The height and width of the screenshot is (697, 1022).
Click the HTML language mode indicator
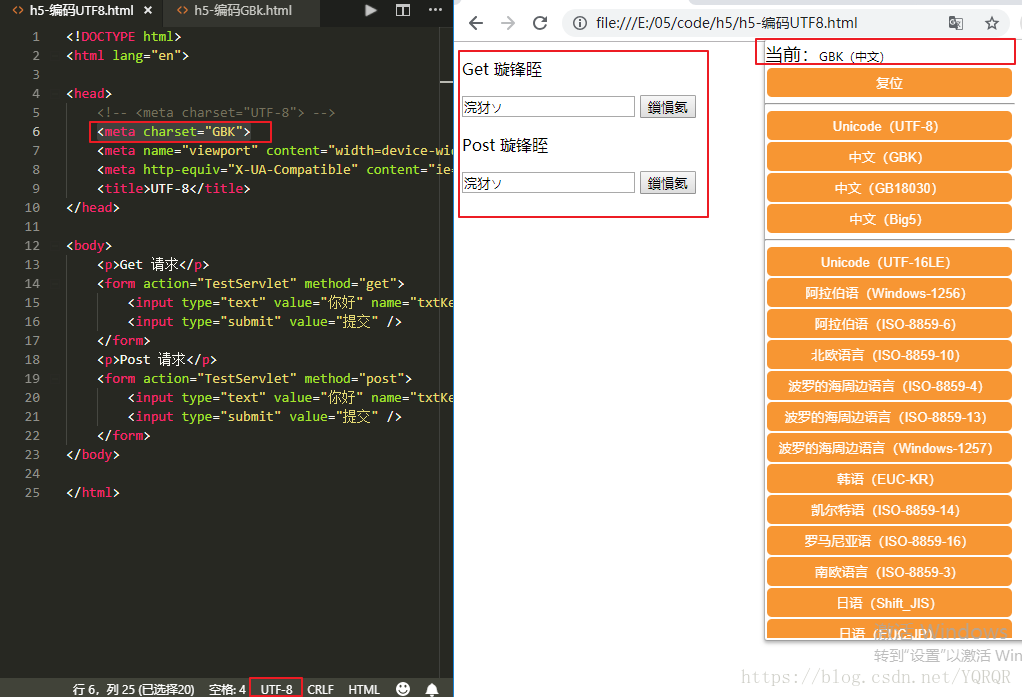(364, 689)
